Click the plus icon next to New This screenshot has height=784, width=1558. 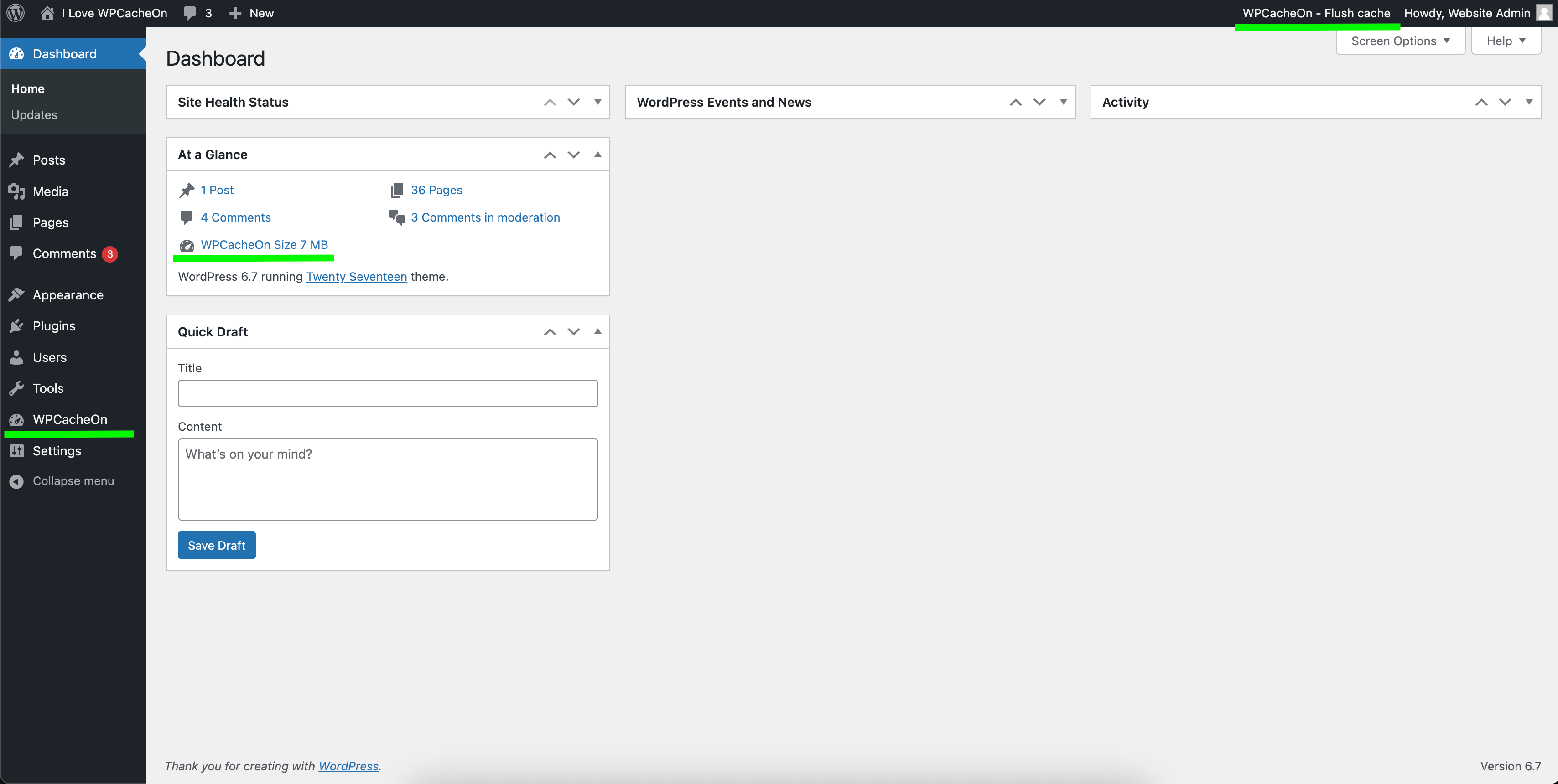[x=235, y=13]
